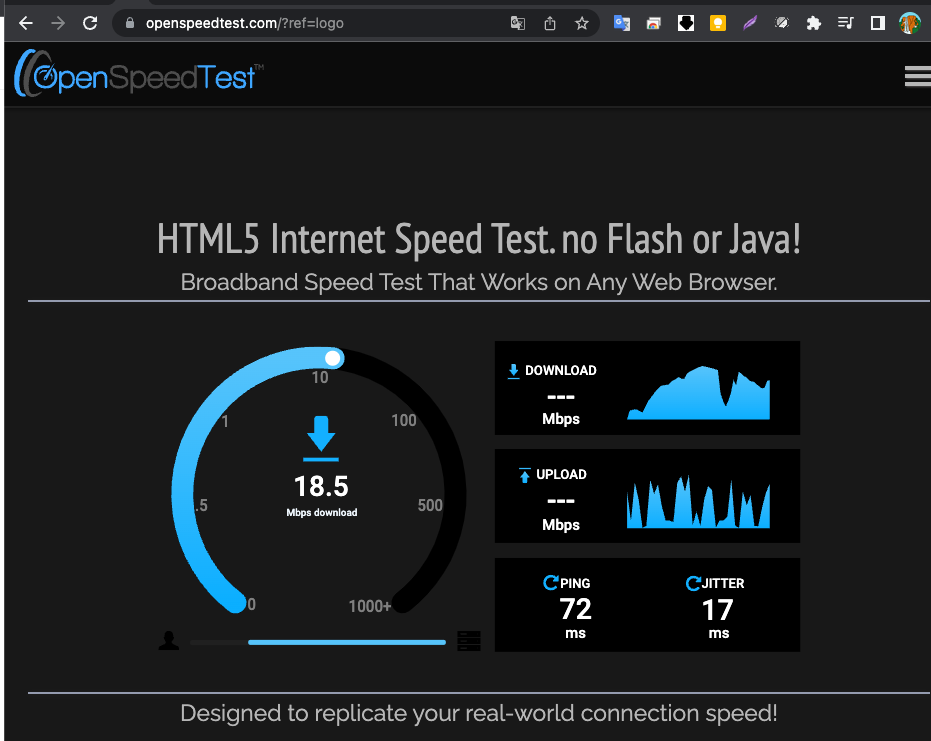Image resolution: width=931 pixels, height=741 pixels.
Task: Open the Google Keep lightbulb extension
Action: click(718, 23)
